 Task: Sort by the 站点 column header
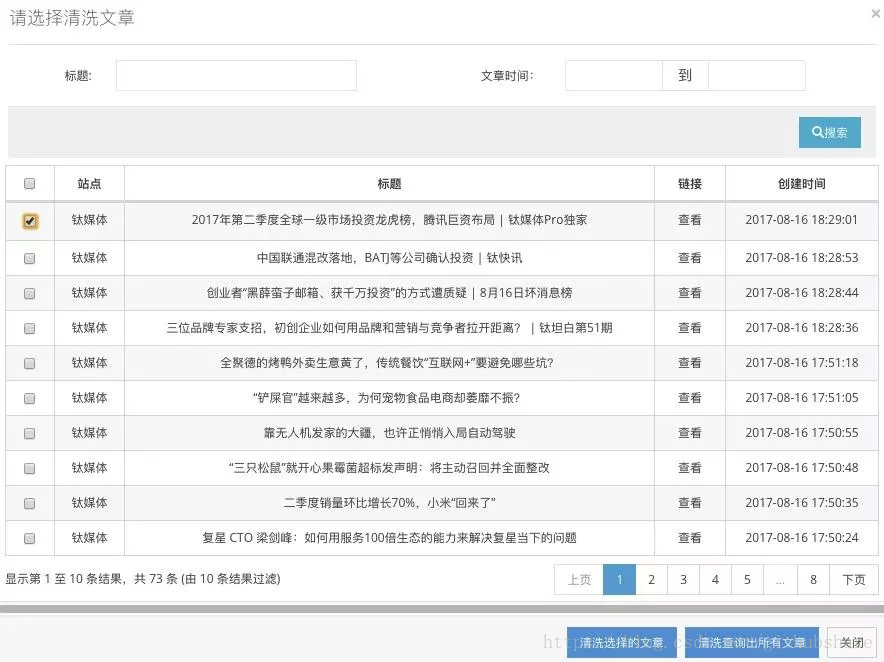pyautogui.click(x=89, y=183)
